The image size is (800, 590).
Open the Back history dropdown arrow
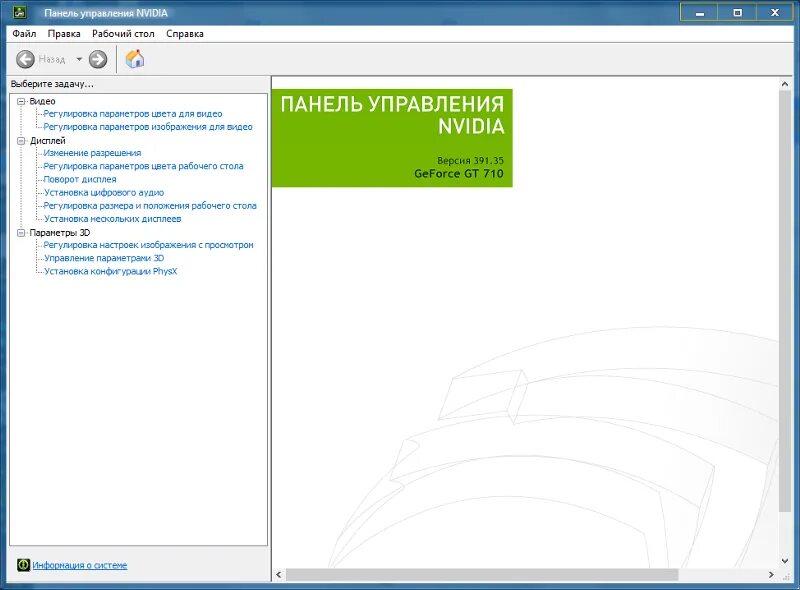tap(79, 59)
